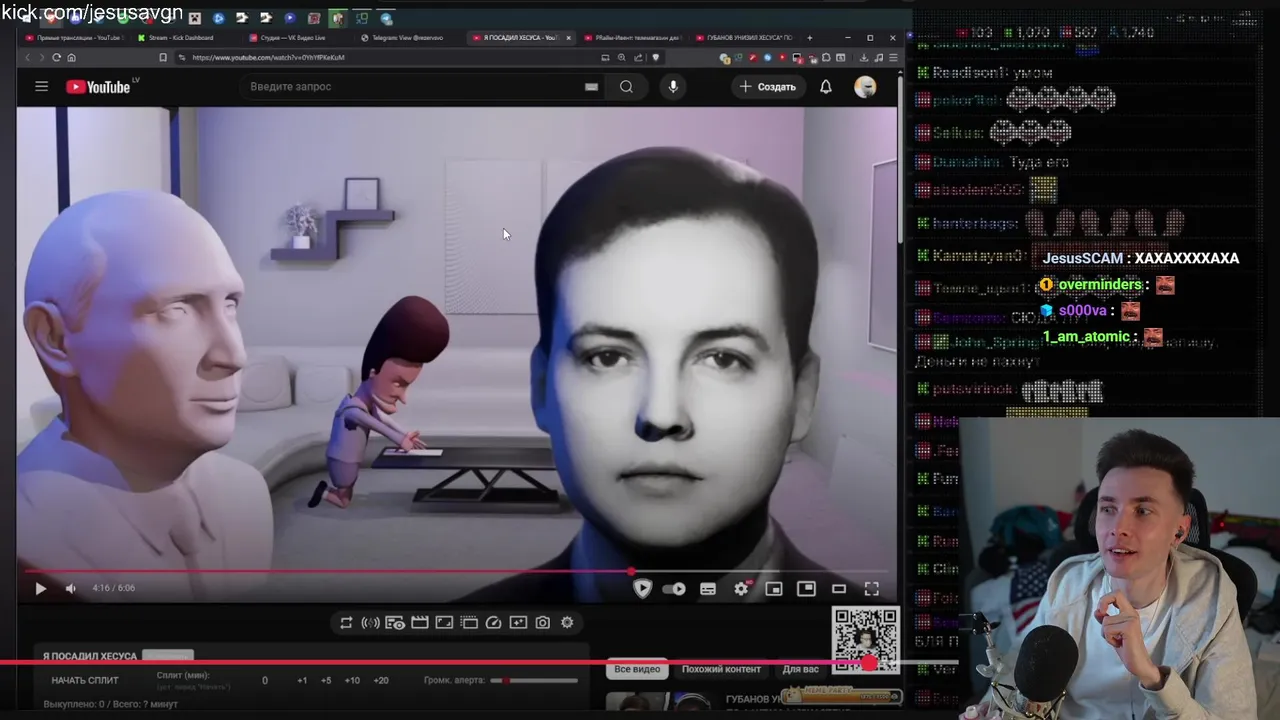Switch to 'ГУБАНОВ УНИЗИЛ ХЕСУСА' browser tab

(x=747, y=38)
